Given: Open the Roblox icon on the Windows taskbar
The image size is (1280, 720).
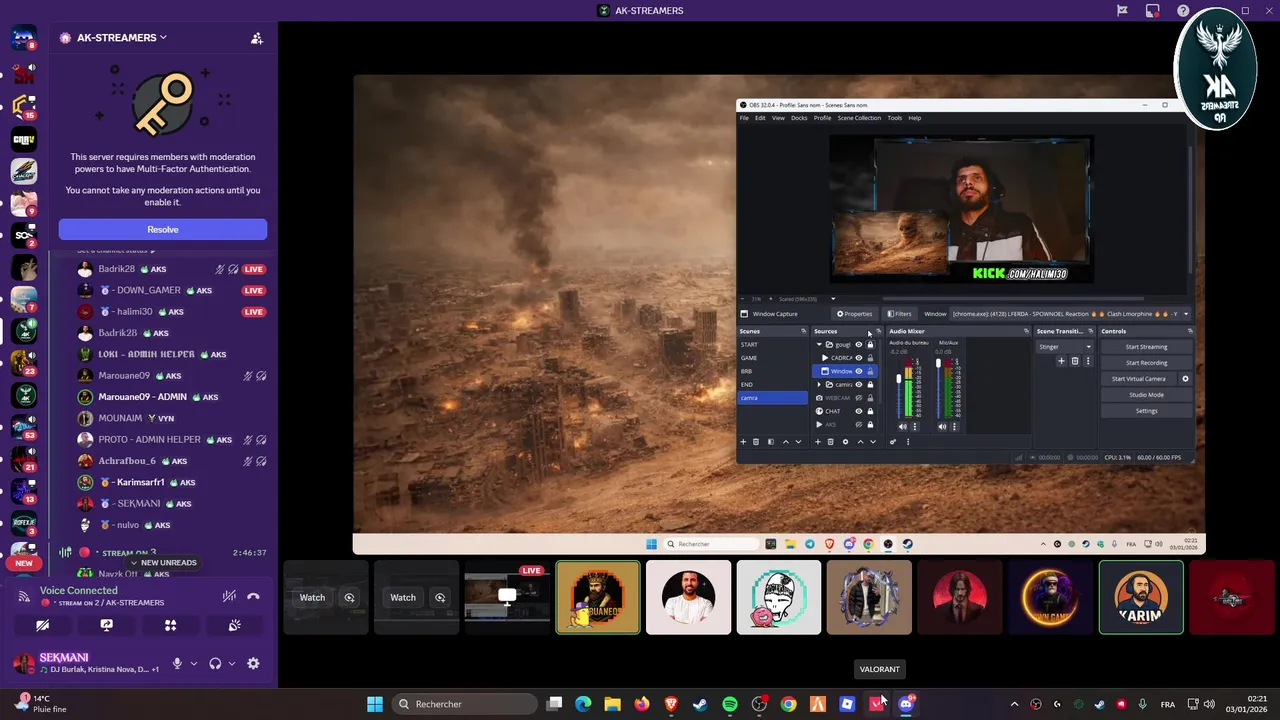Looking at the screenshot, I should (x=847, y=704).
